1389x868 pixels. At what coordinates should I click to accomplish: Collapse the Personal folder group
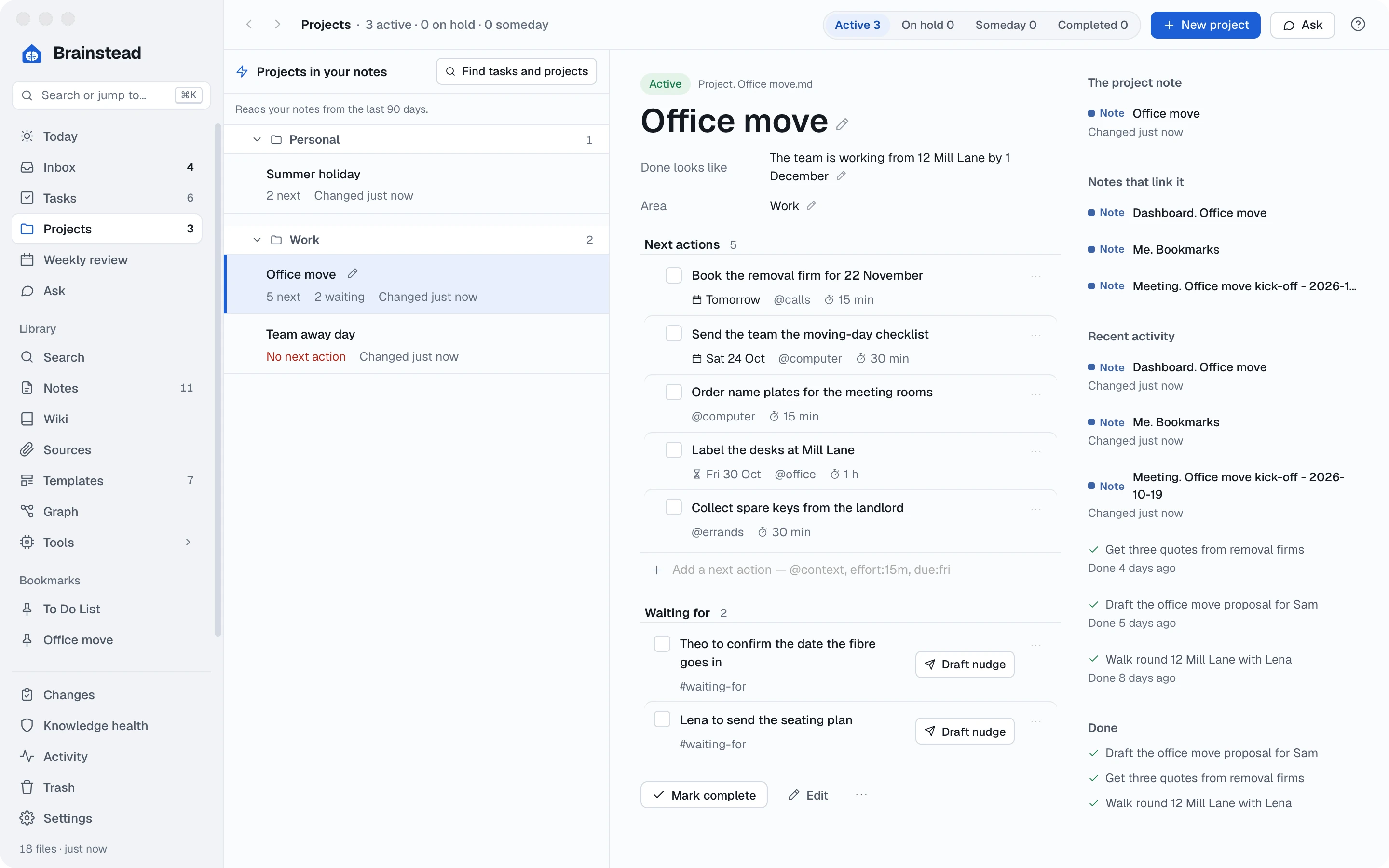pos(257,139)
